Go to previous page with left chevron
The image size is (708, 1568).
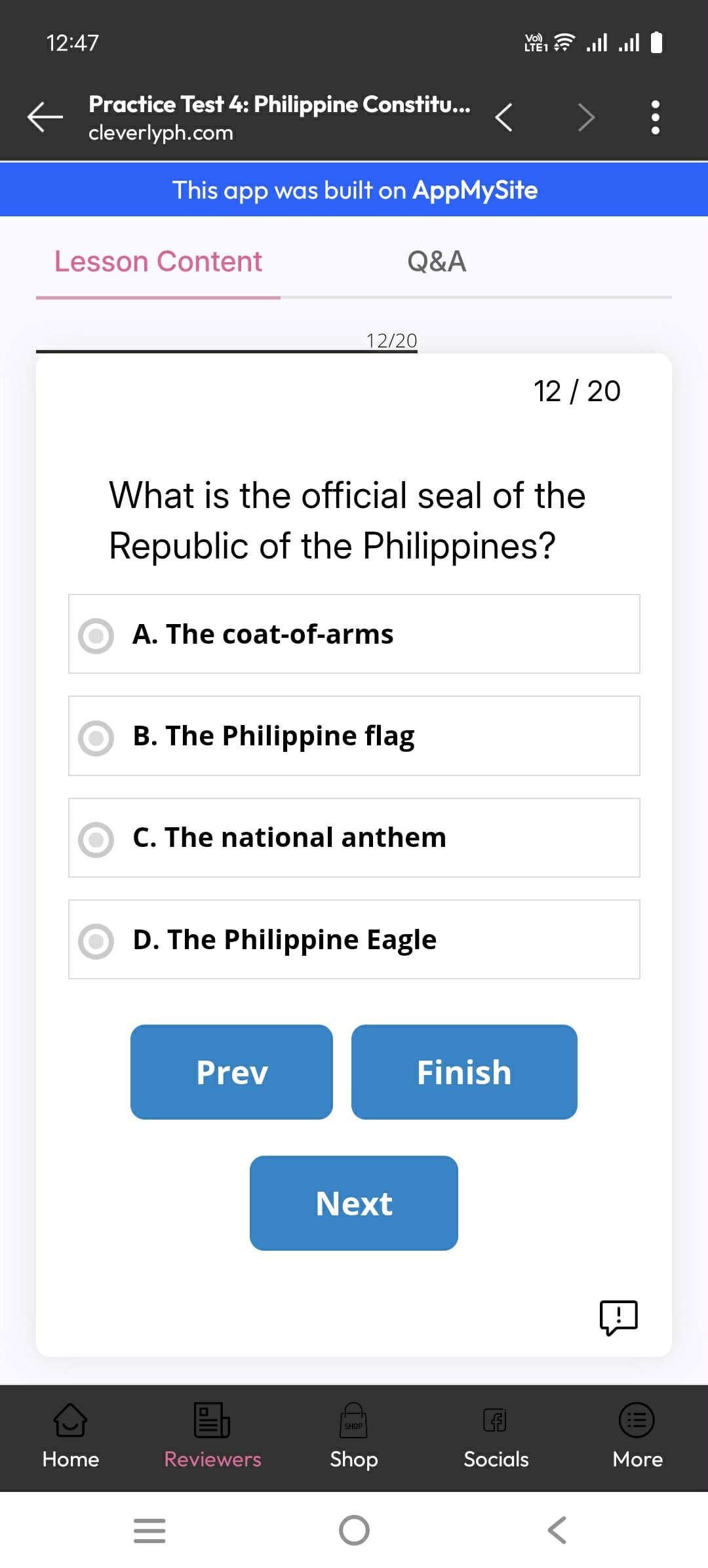tap(503, 117)
